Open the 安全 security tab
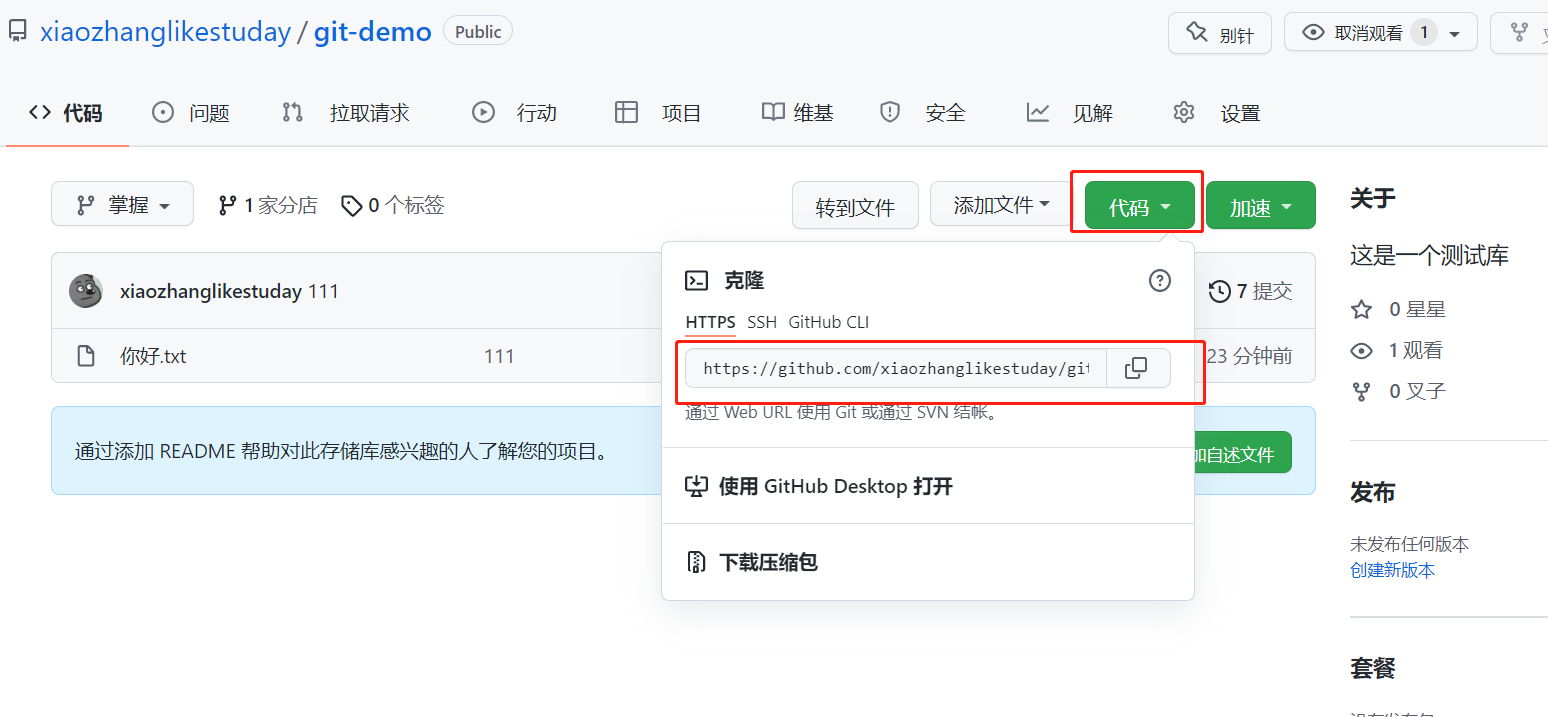This screenshot has width=1548, height=717. click(x=922, y=113)
